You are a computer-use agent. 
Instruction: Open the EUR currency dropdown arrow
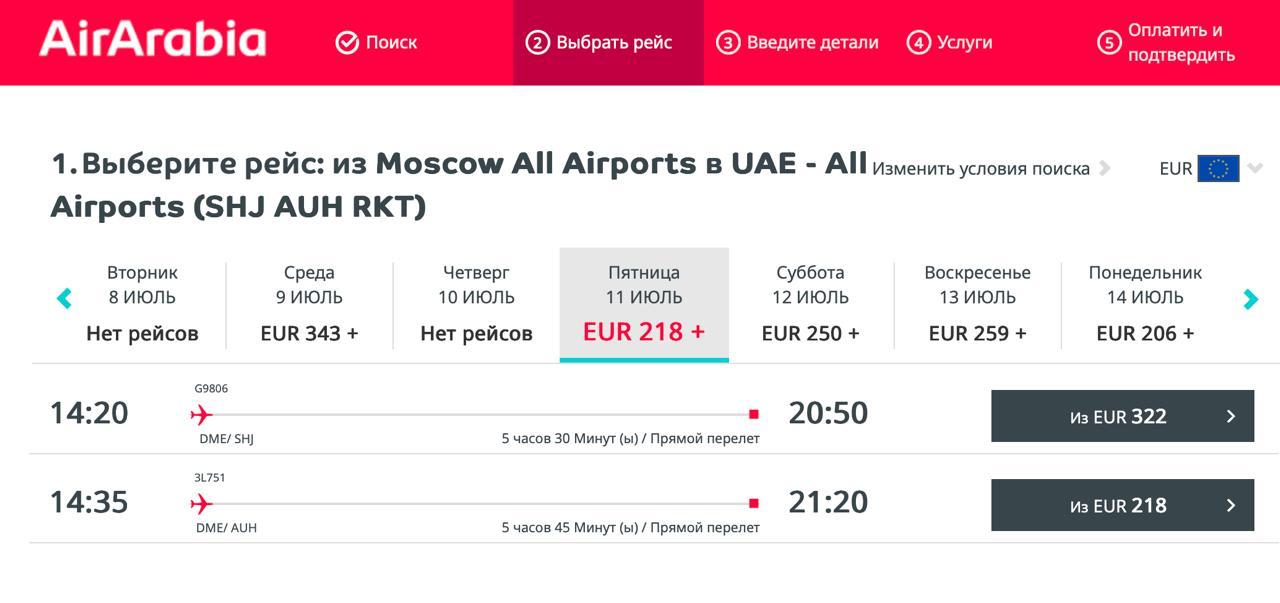[x=1256, y=168]
